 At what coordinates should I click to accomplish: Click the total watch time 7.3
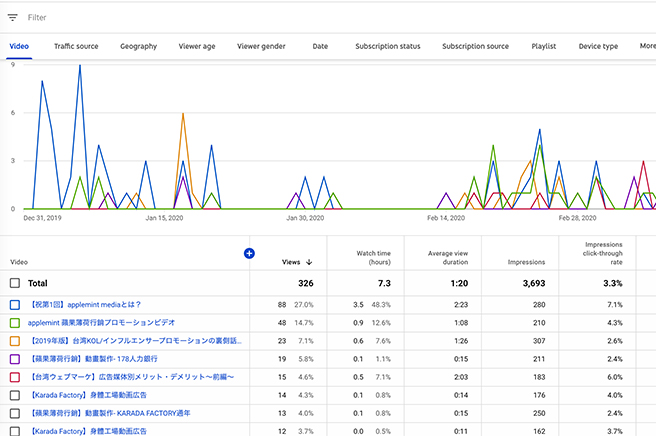tap(384, 283)
